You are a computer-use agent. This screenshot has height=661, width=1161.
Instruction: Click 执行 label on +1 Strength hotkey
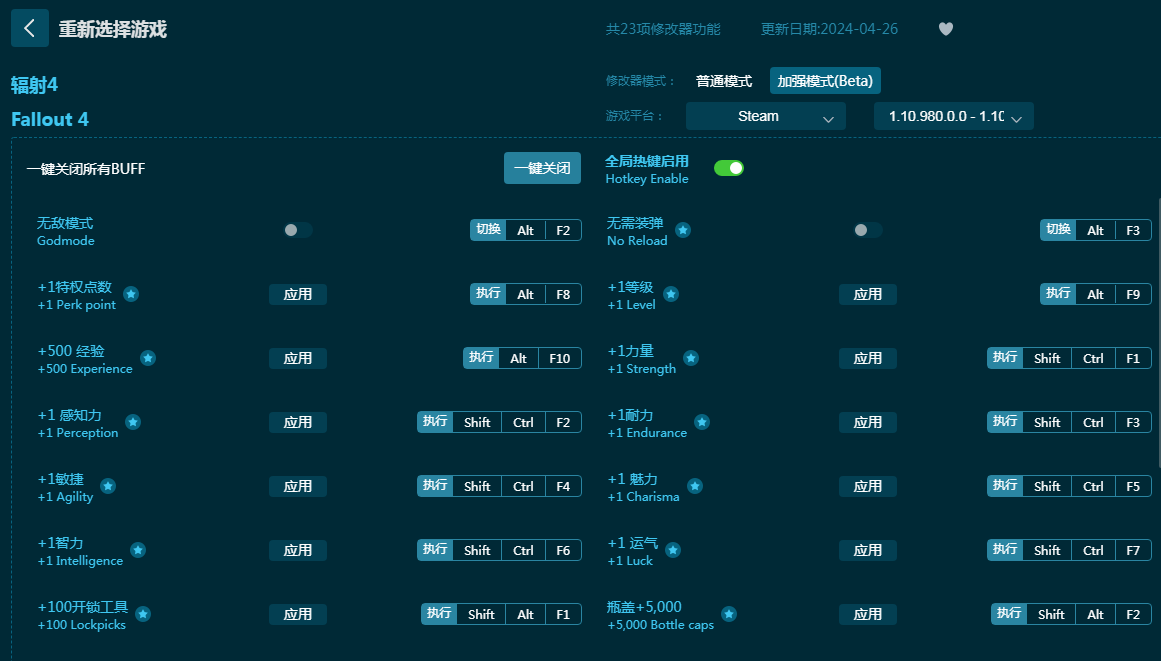click(1006, 358)
